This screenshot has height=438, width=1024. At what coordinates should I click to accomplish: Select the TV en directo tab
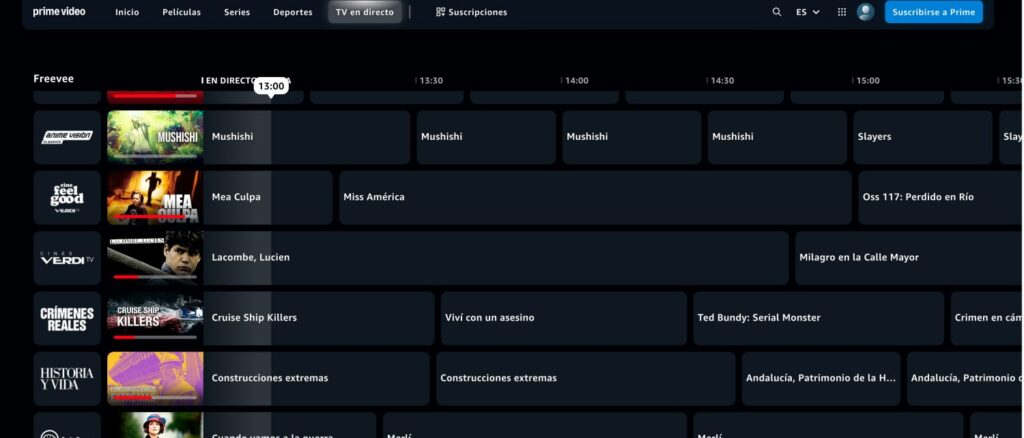click(364, 12)
